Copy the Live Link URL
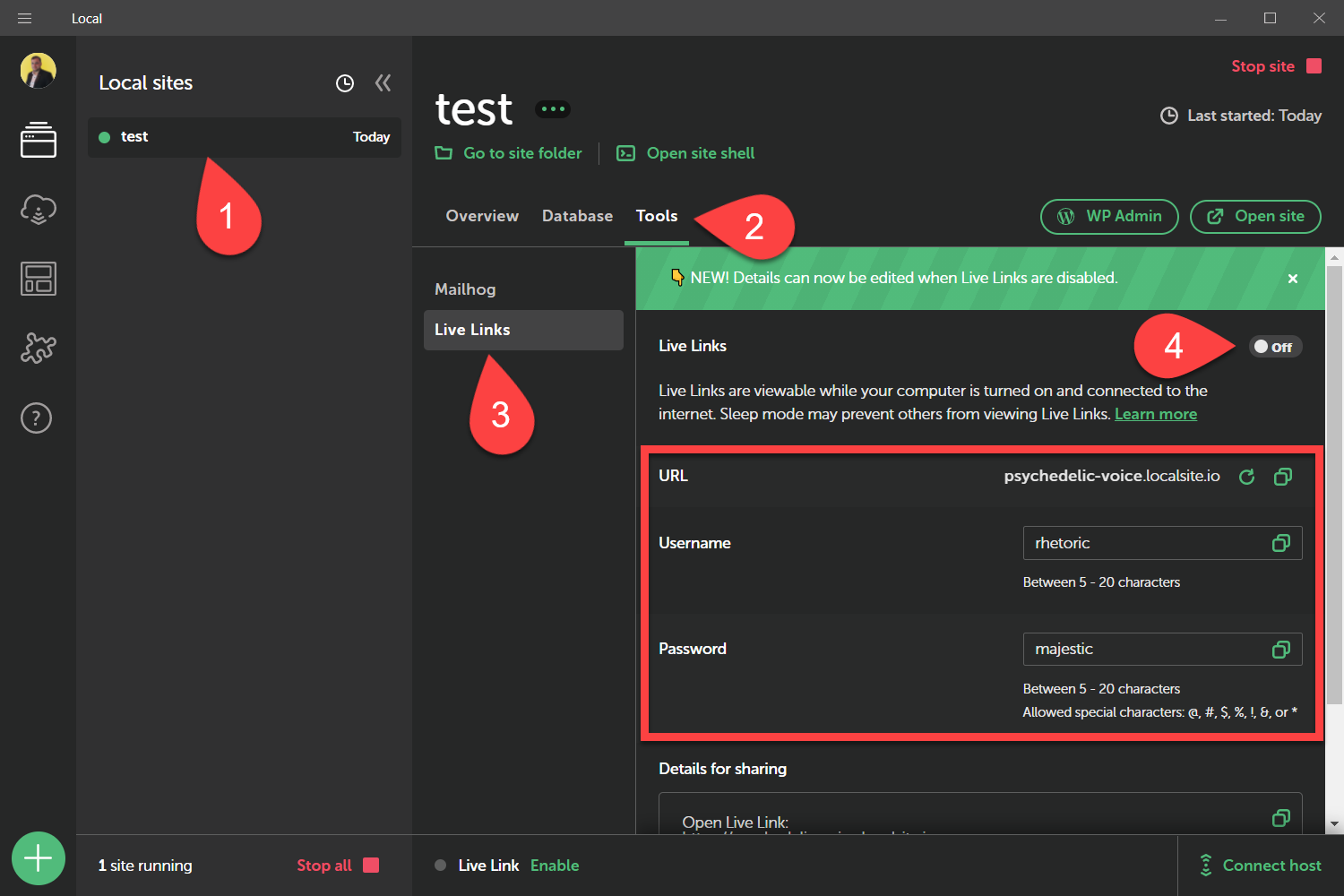Viewport: 1344px width, 896px height. 1283,477
